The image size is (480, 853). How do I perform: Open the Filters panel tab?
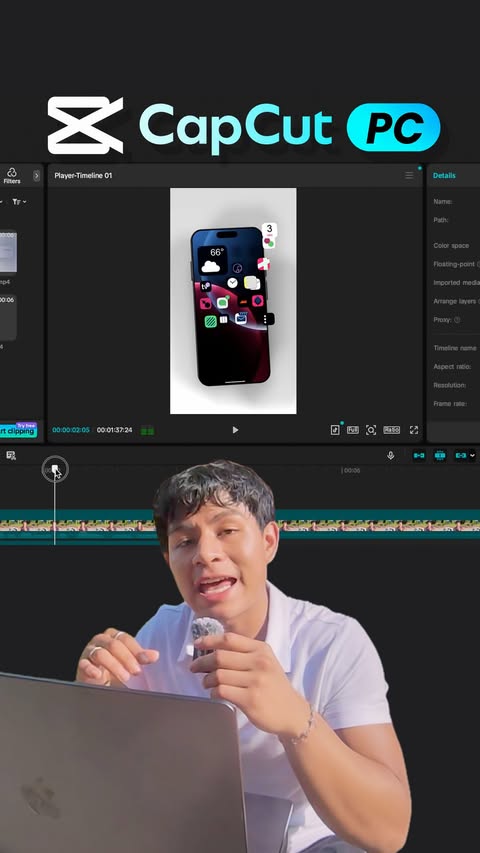(11, 176)
